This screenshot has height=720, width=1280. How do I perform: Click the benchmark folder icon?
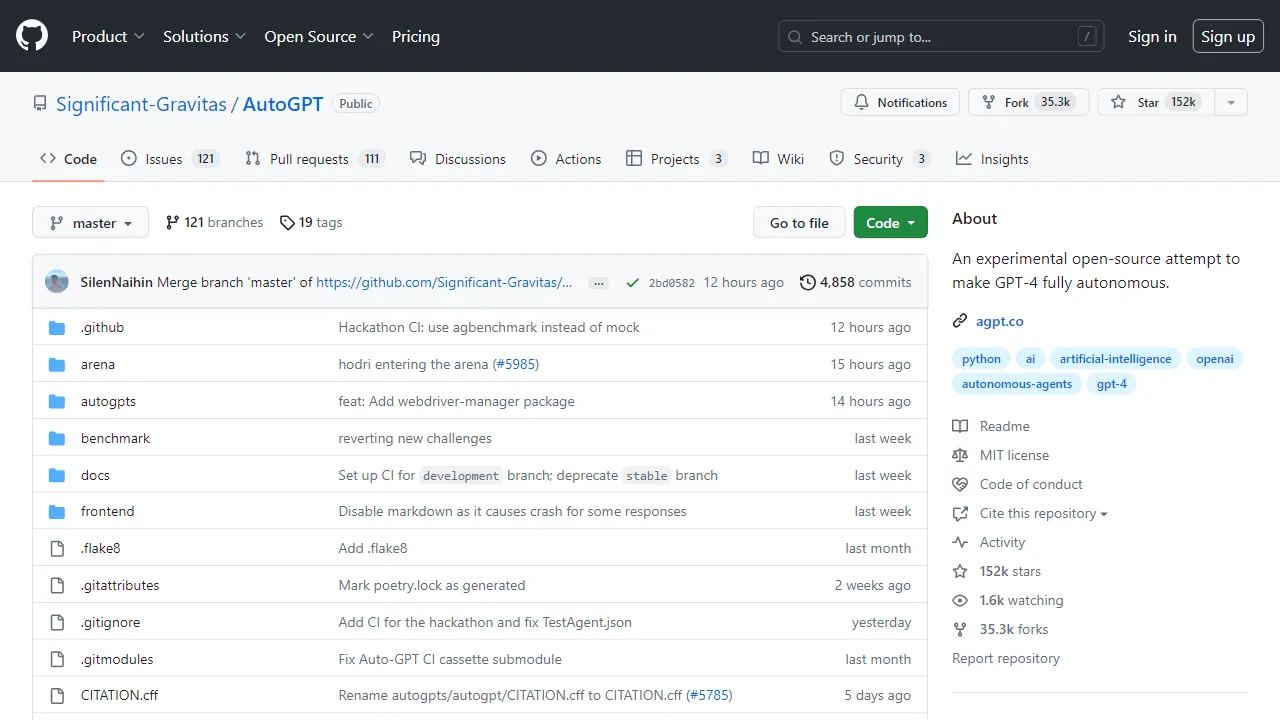coord(57,438)
